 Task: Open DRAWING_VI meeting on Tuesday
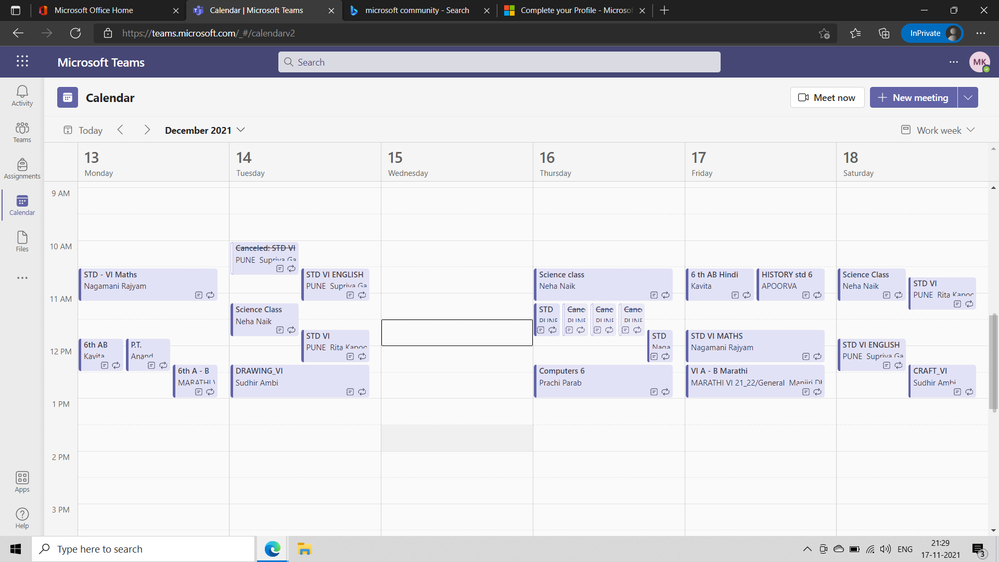pyautogui.click(x=299, y=381)
